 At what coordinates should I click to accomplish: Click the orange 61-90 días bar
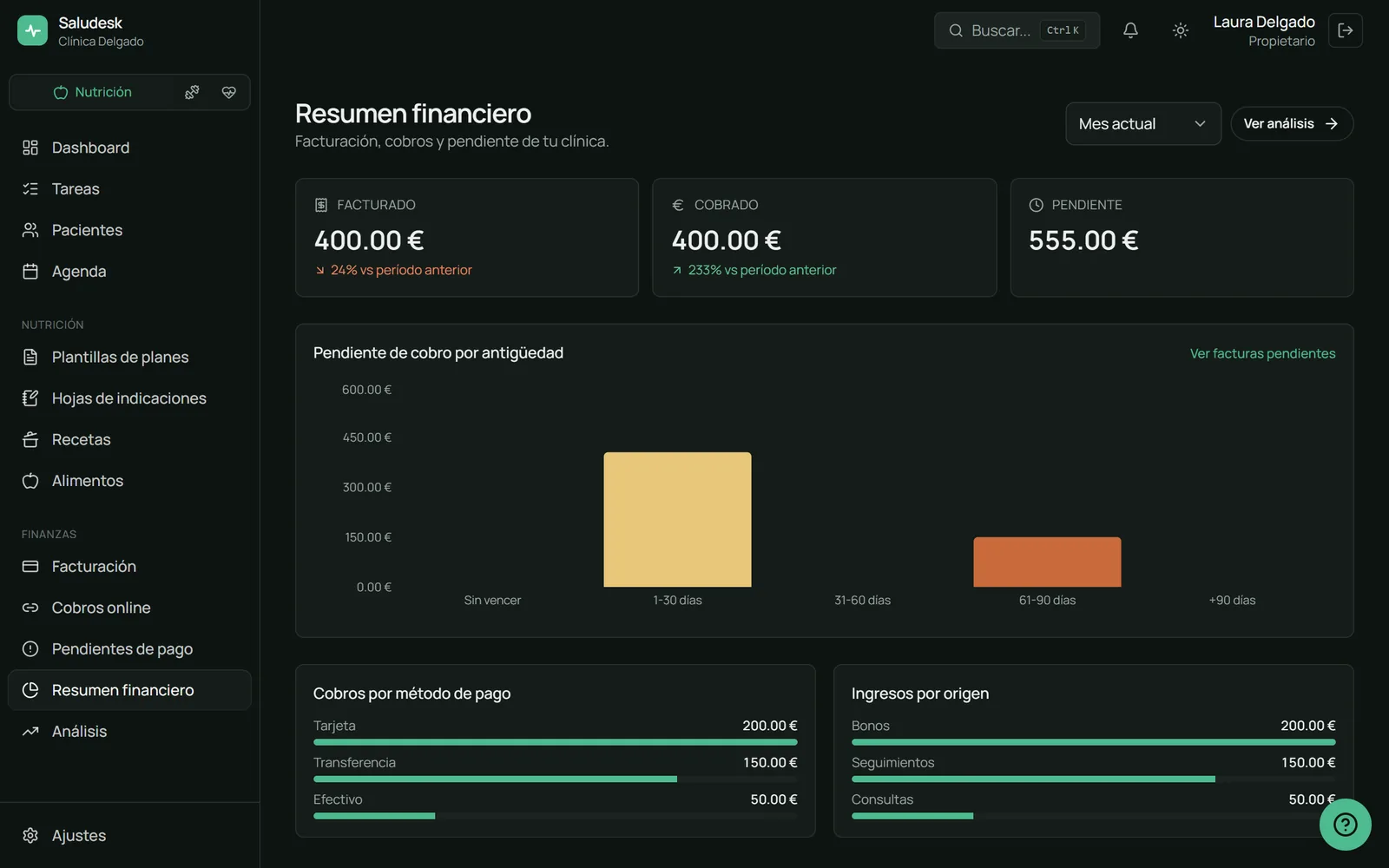[1047, 562]
